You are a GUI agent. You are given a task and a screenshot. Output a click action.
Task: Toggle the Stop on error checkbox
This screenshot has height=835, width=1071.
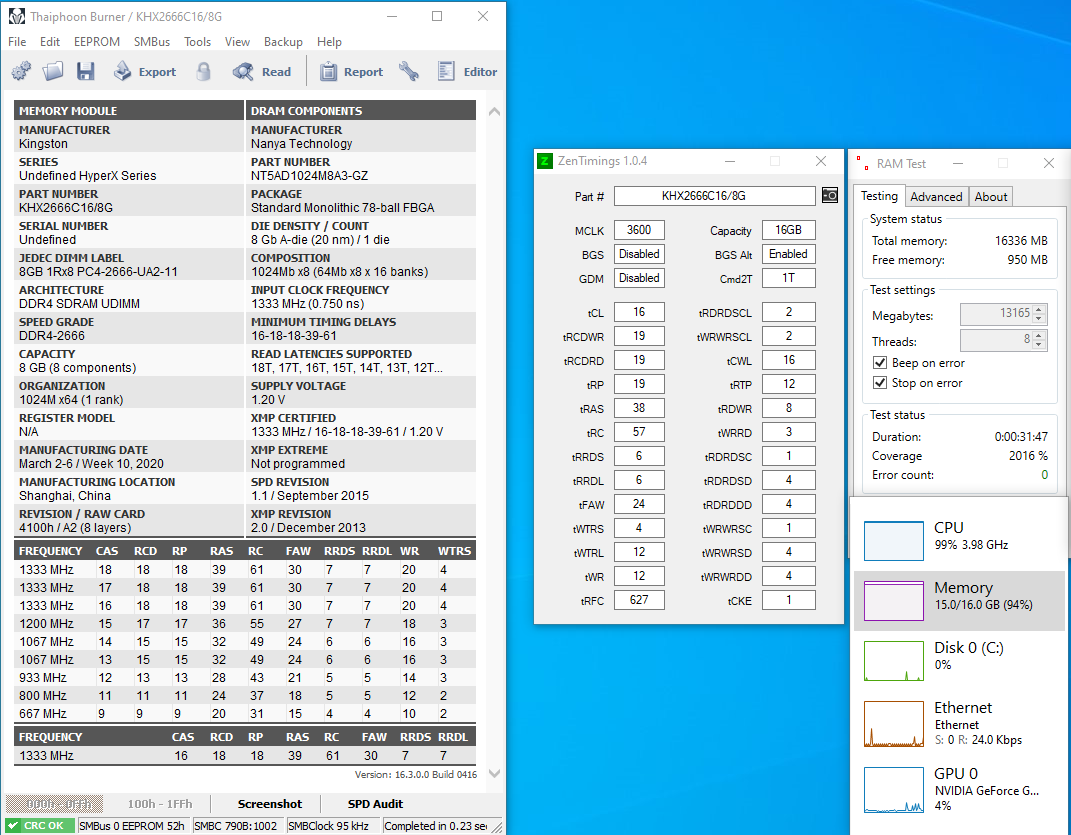880,383
